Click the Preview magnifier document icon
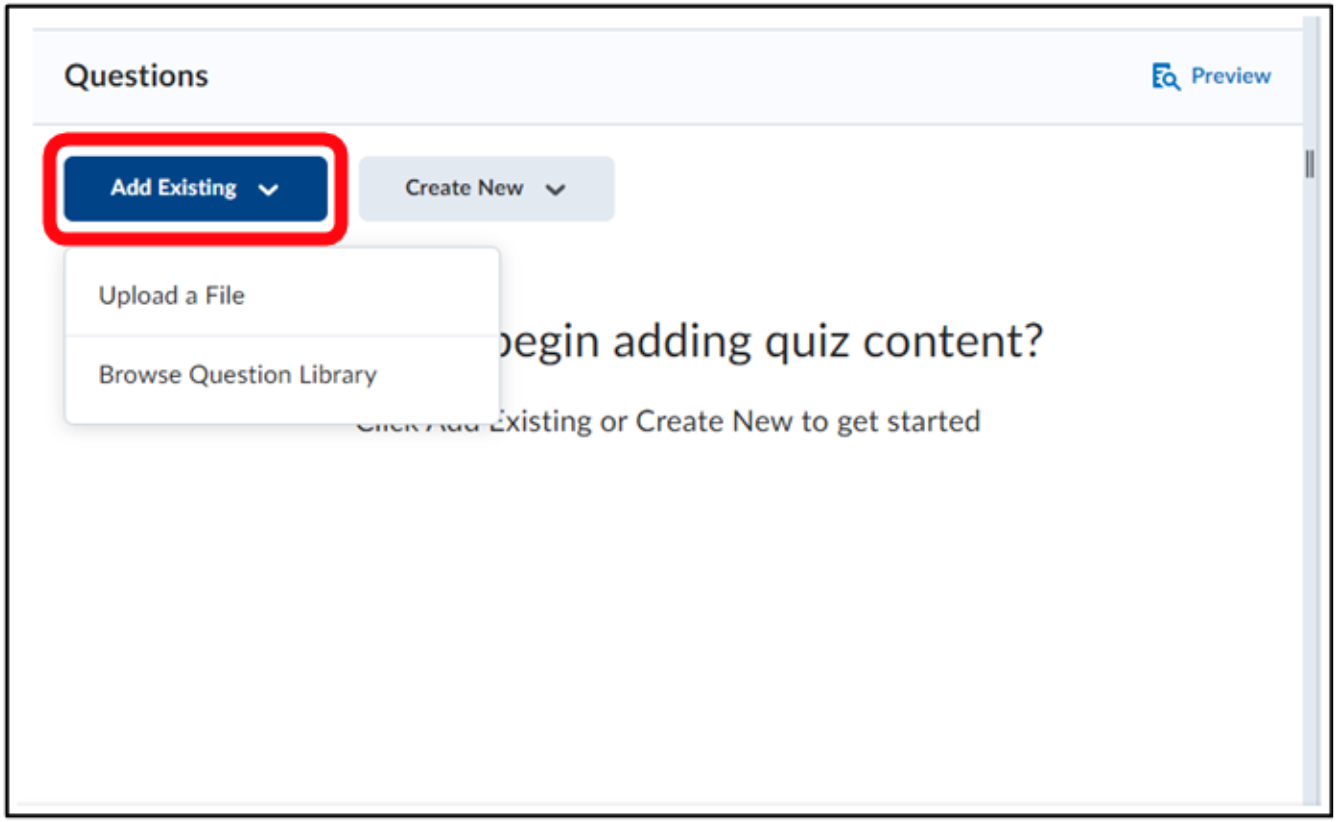Viewport: 1338px width, 822px height. click(1166, 77)
